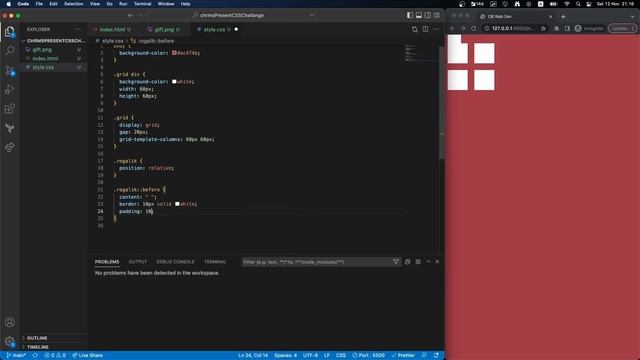Click errors and warnings count in status bar
The width and height of the screenshot is (640, 360).
55,356
